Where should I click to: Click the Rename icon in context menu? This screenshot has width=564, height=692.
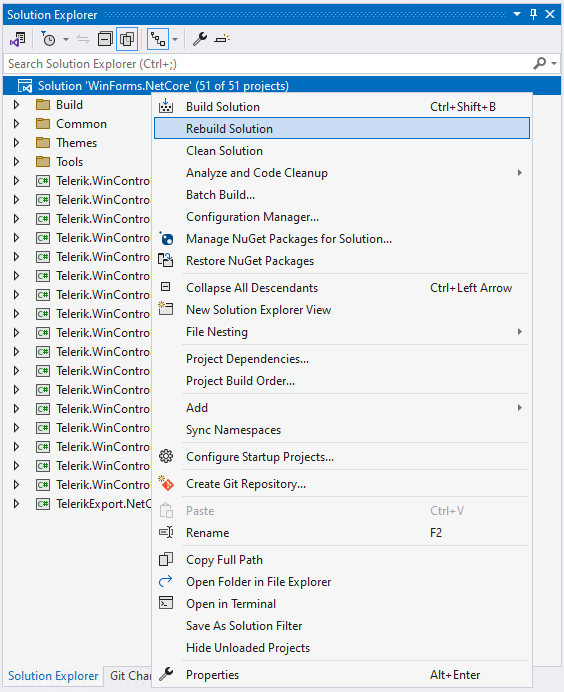pos(166,532)
